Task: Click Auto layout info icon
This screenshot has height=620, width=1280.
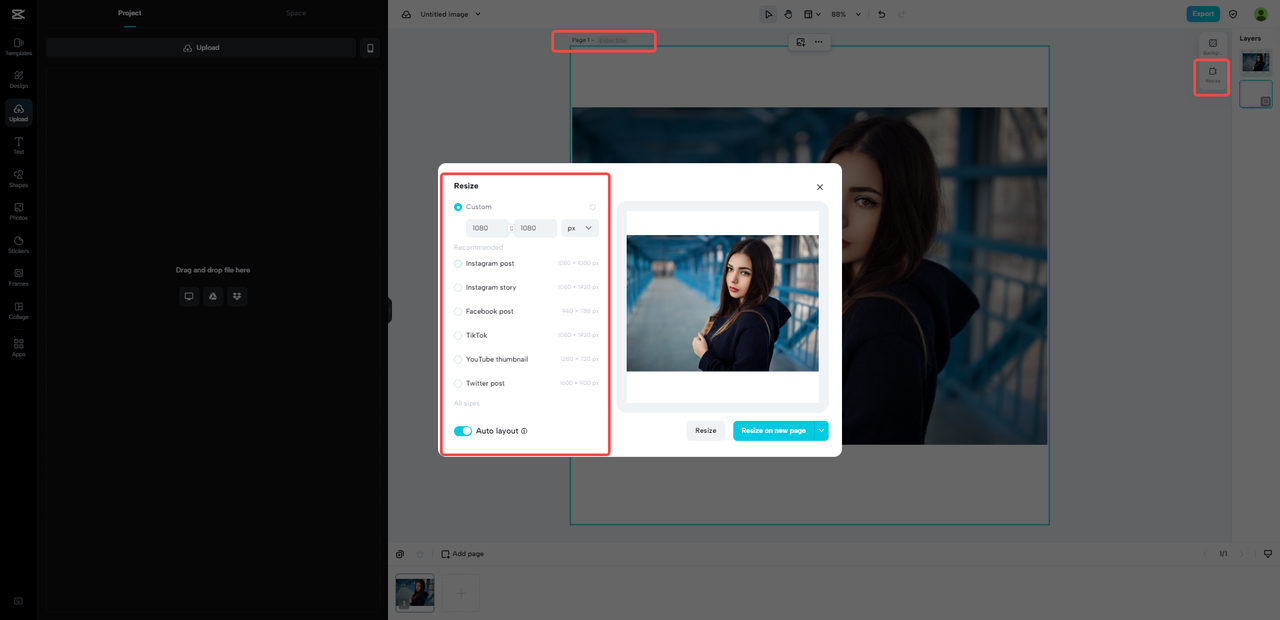Action: [x=524, y=431]
